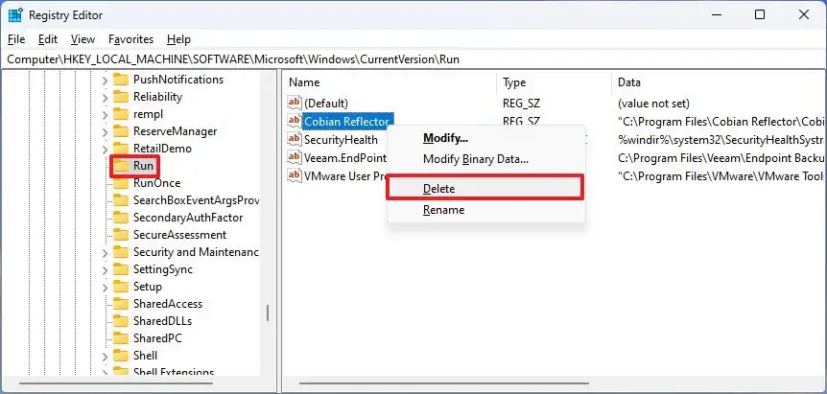
Task: Select the Run key label in tree
Action: [x=143, y=166]
